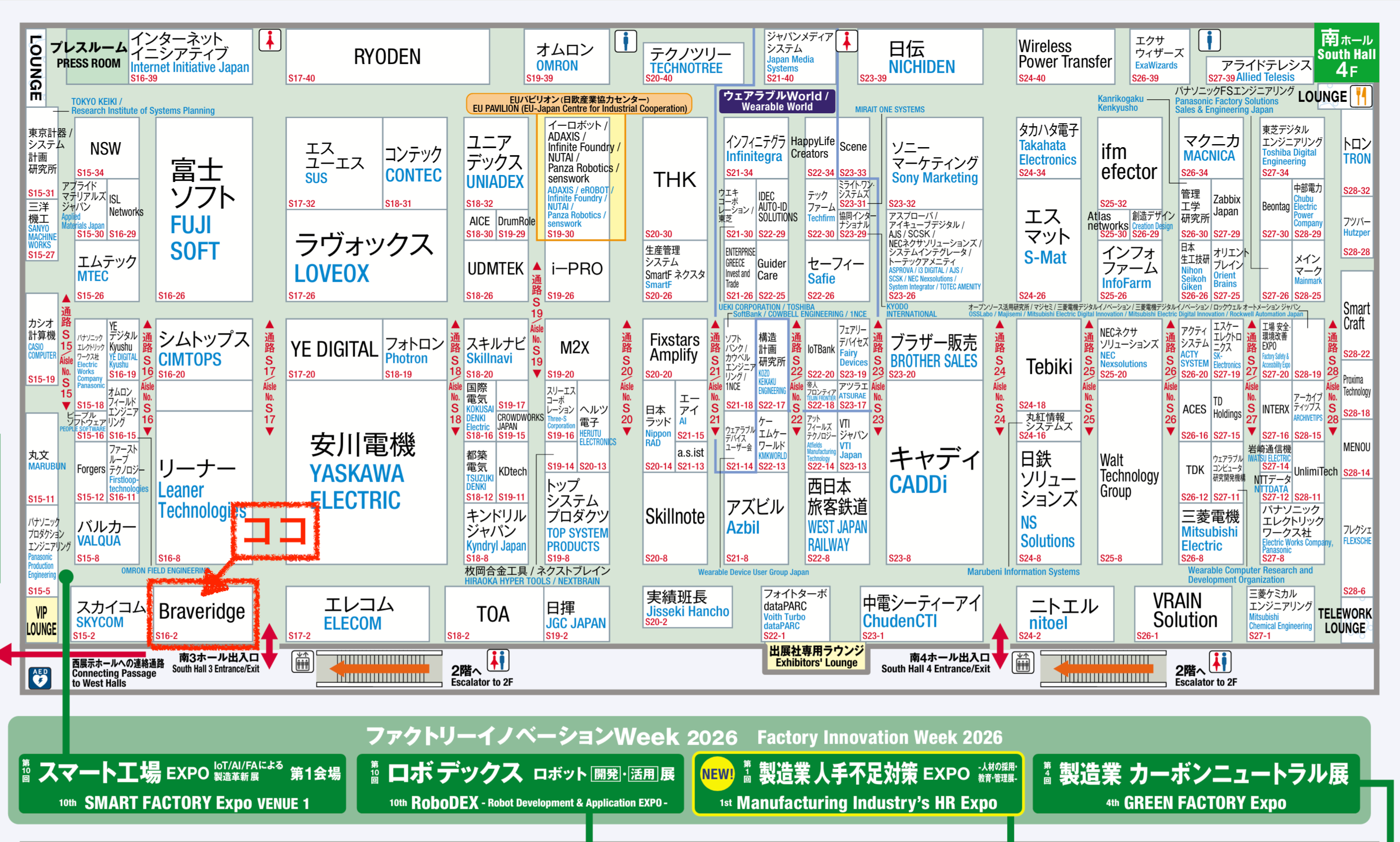Image resolution: width=1400 pixels, height=842 pixels.
Task: Click the fork and knife LOUNGE icon
Action: point(1361,96)
